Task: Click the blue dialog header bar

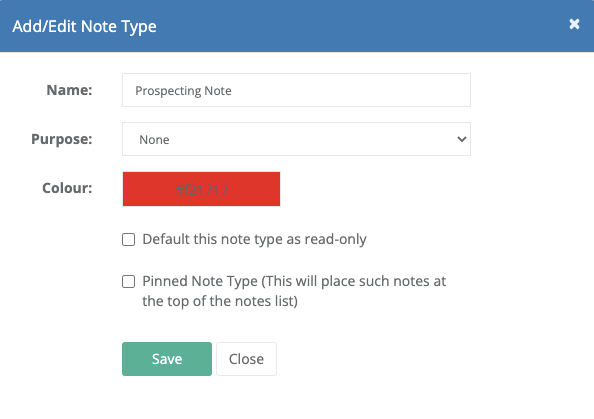Action: pyautogui.click(x=297, y=26)
